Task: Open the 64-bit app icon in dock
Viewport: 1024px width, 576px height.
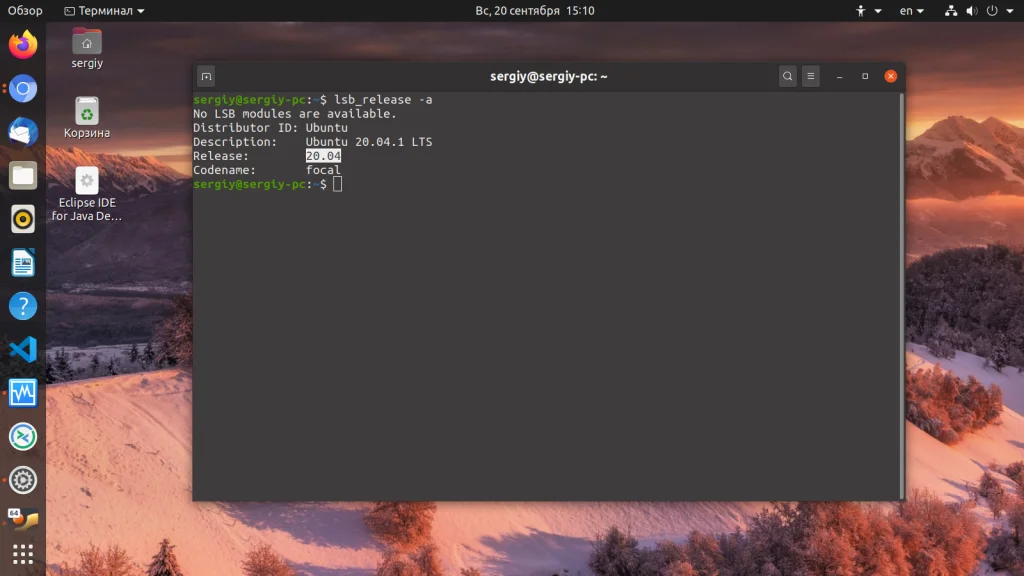Action: pyautogui.click(x=23, y=519)
